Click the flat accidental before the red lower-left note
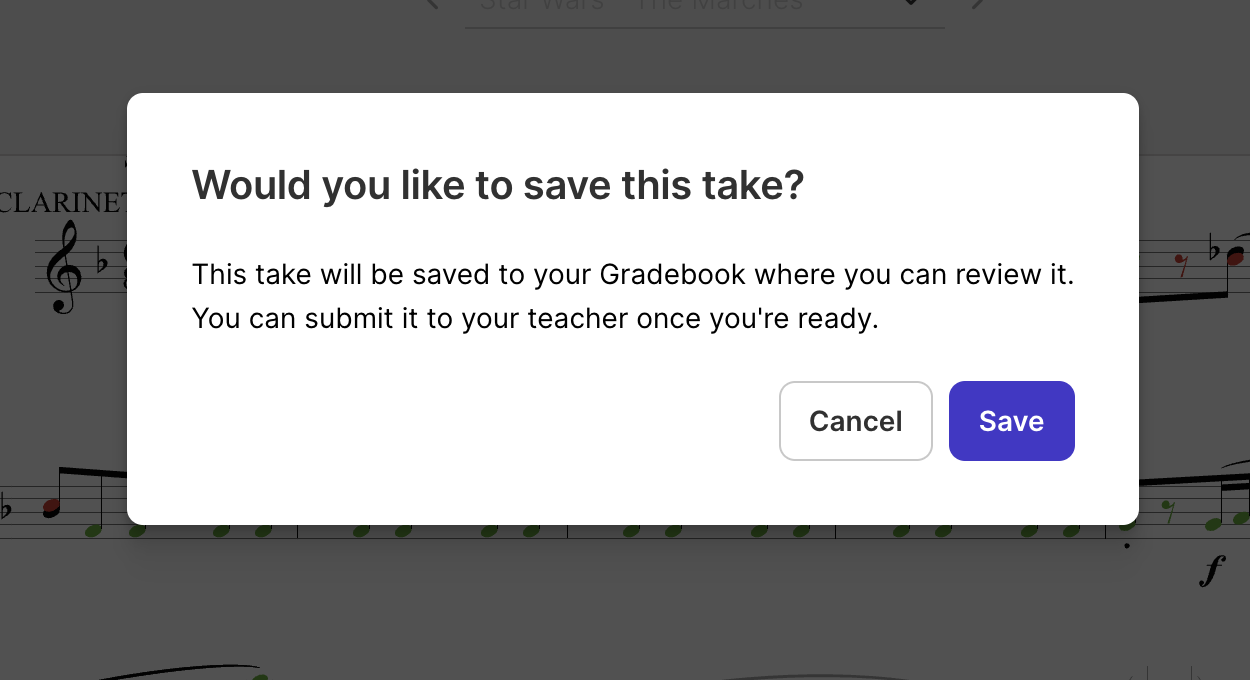1250x680 pixels. point(8,508)
